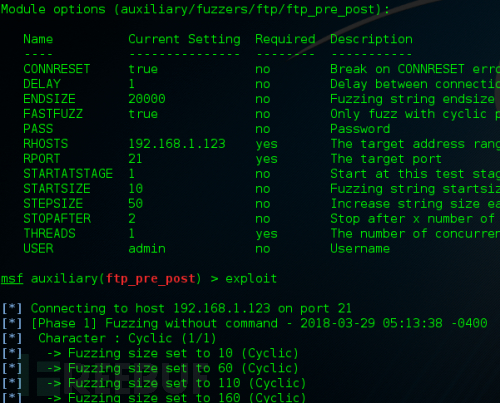Click the red ftp_pre_post module name
The image size is (500, 403).
[x=150, y=279]
